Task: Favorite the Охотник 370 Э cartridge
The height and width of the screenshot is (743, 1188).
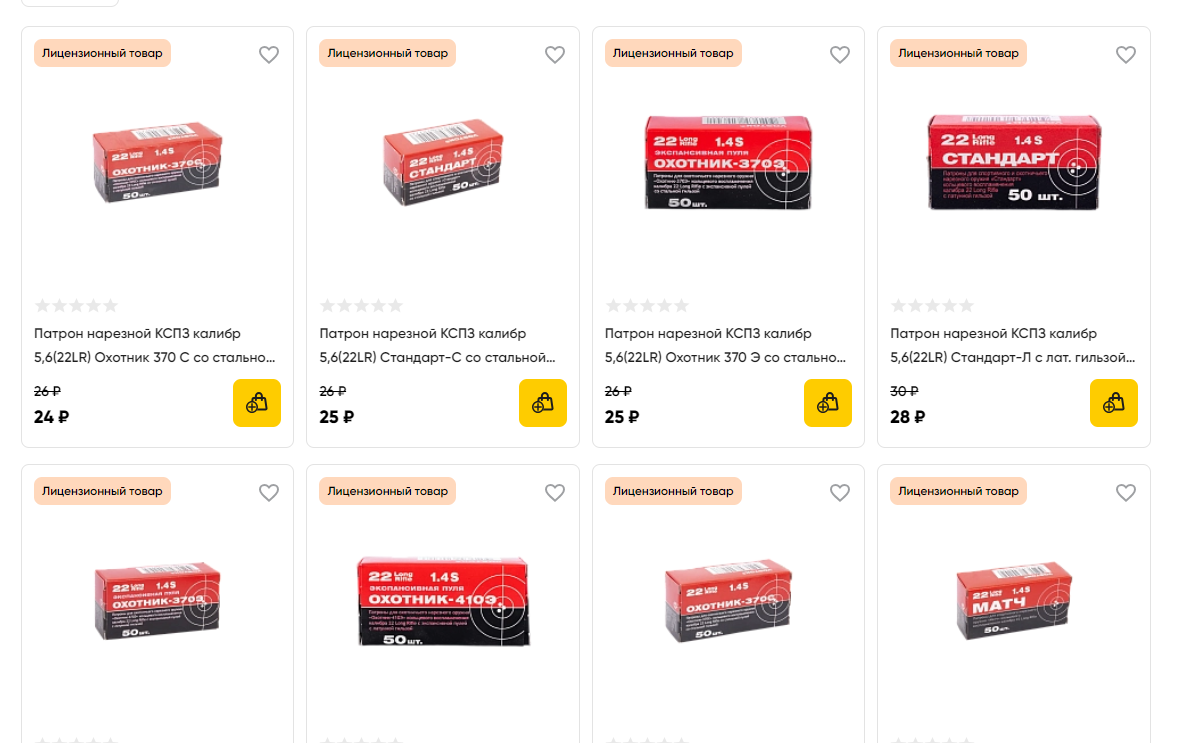Action: click(840, 55)
